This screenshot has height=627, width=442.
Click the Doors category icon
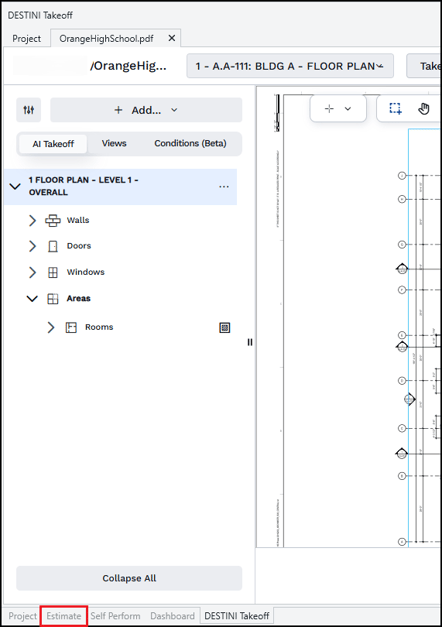point(53,246)
